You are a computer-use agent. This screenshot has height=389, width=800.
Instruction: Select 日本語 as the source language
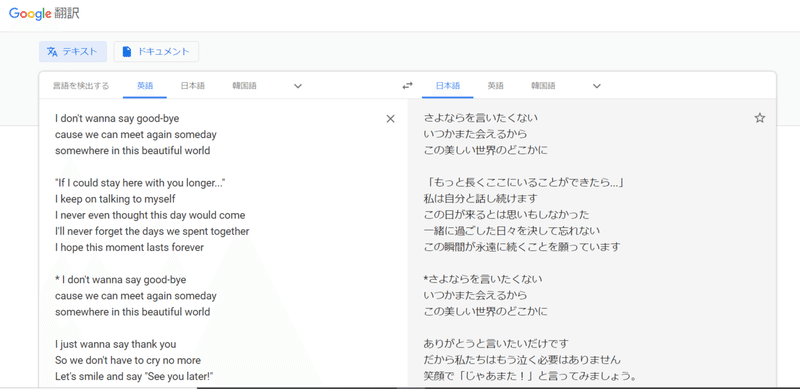pos(192,86)
